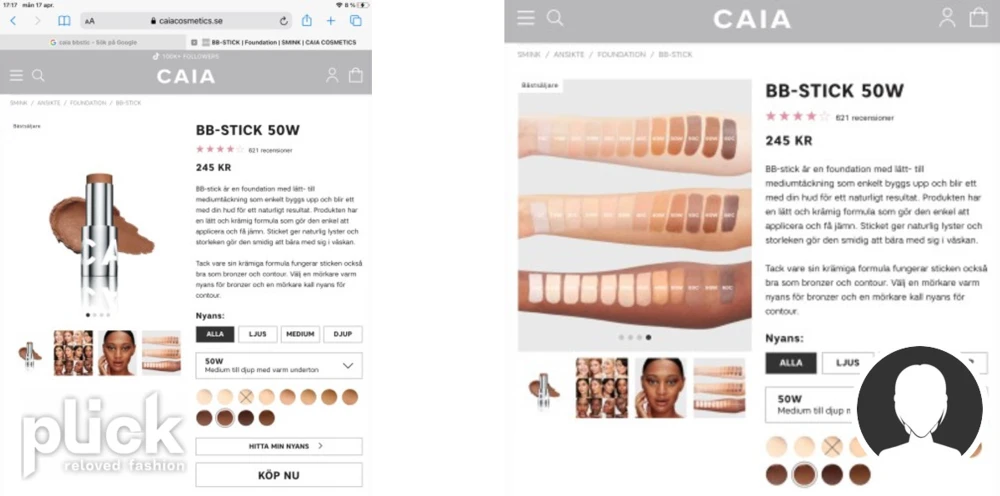This screenshot has width=1000, height=496.
Task: Select the LJUS filter in the Safari page
Action: [x=258, y=334]
